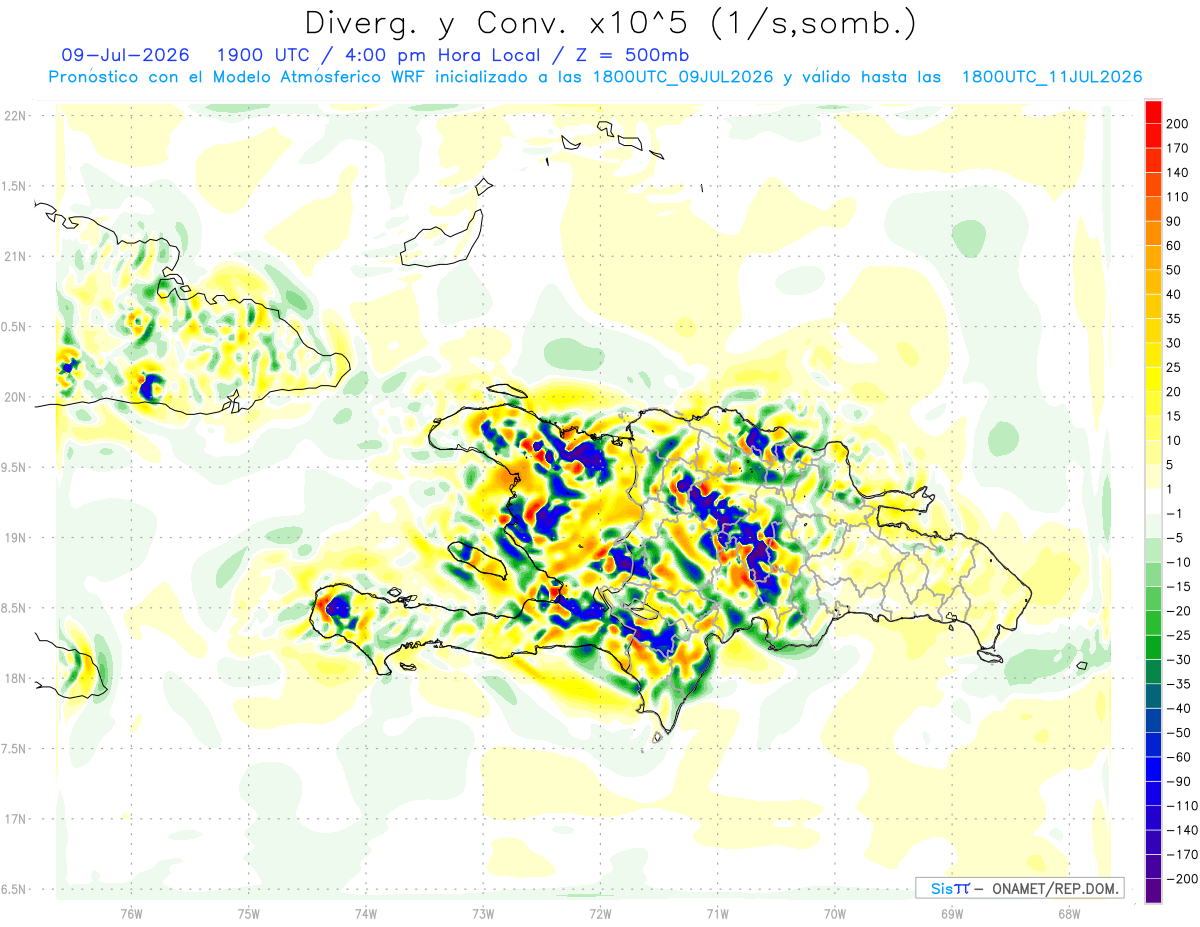Click the '-10' color bar value
This screenshot has width=1200, height=927.
click(1178, 562)
